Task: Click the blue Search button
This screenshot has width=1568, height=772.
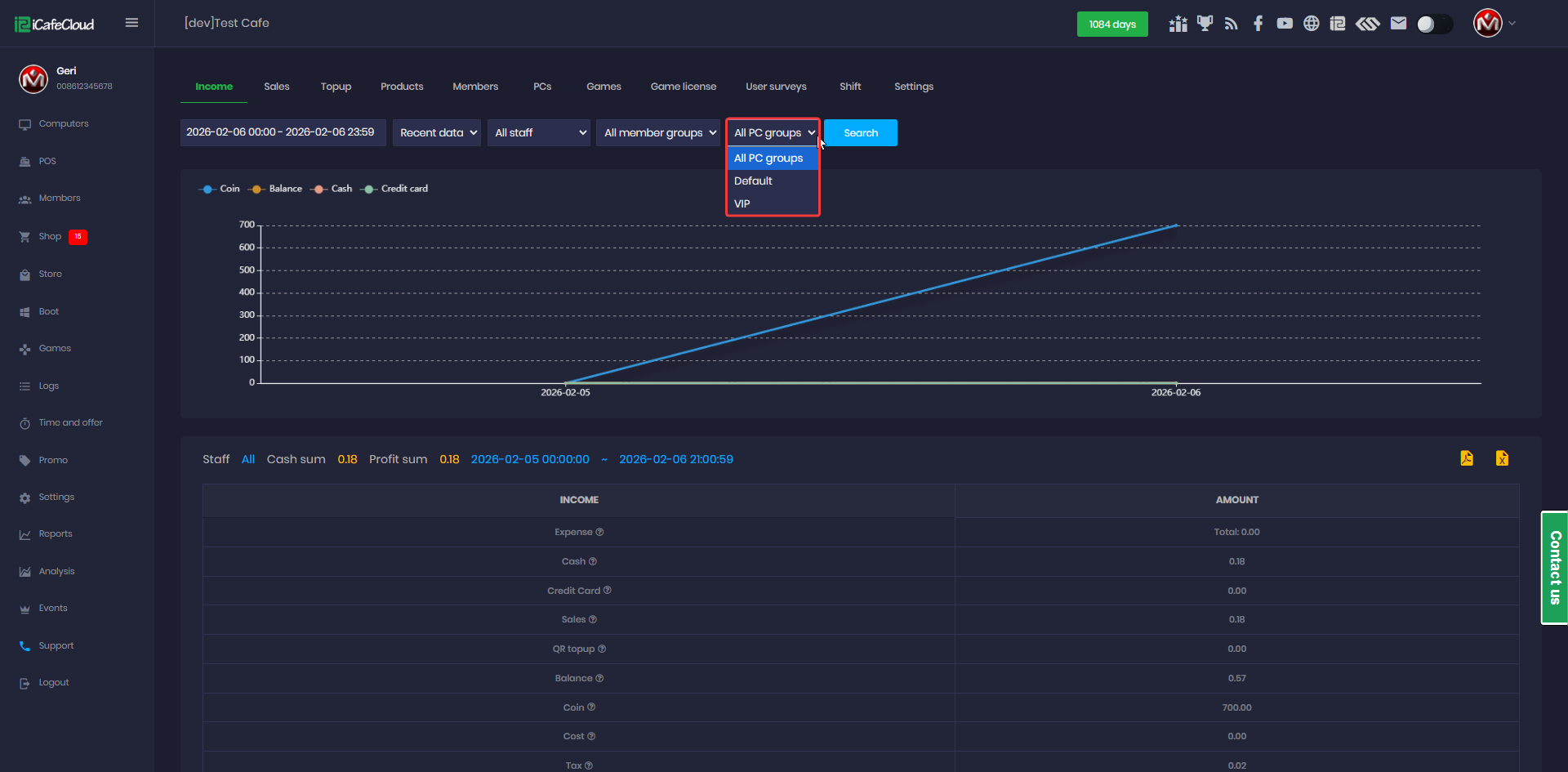Action: pos(860,133)
